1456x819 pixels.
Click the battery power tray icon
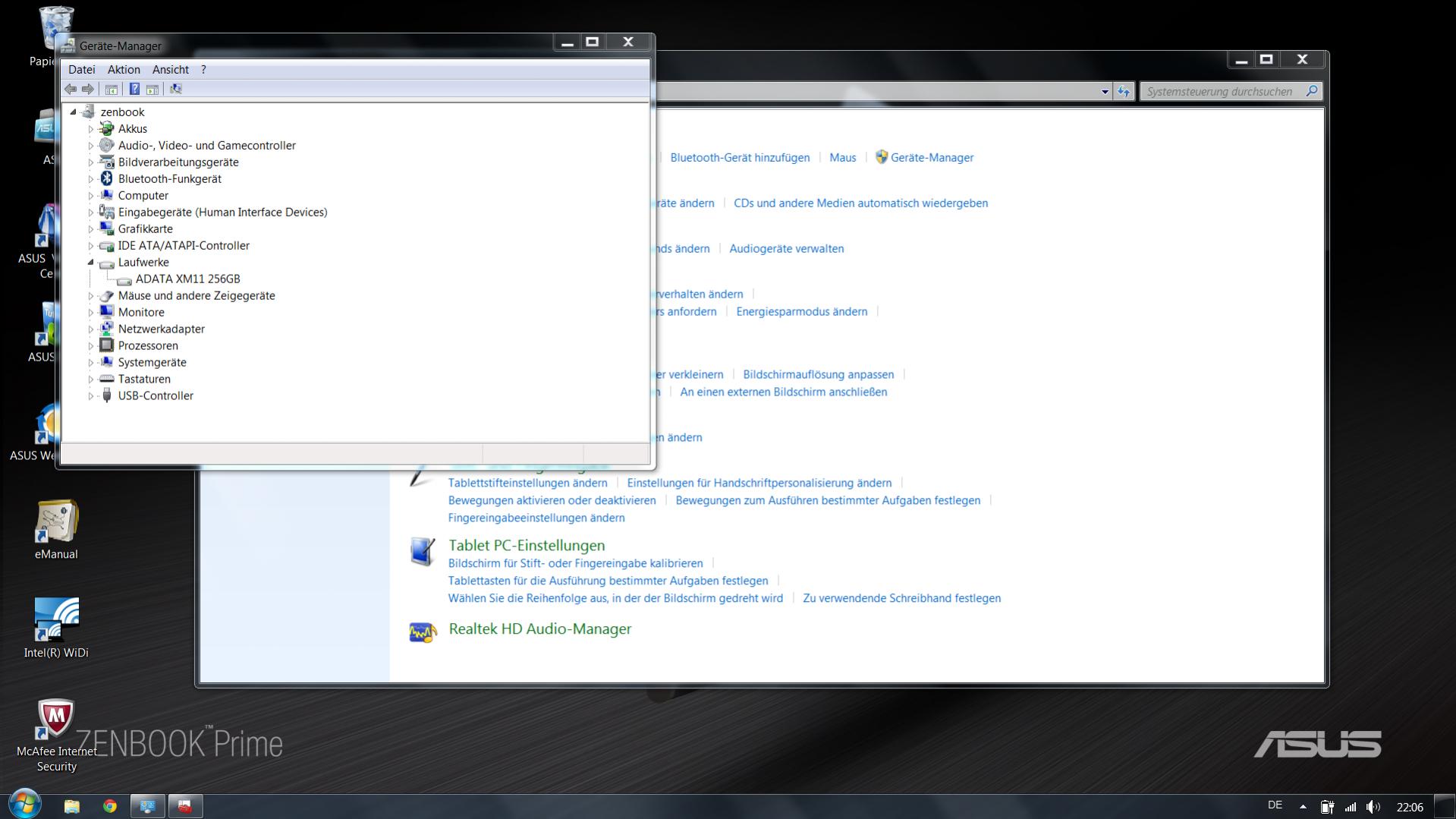click(1327, 807)
